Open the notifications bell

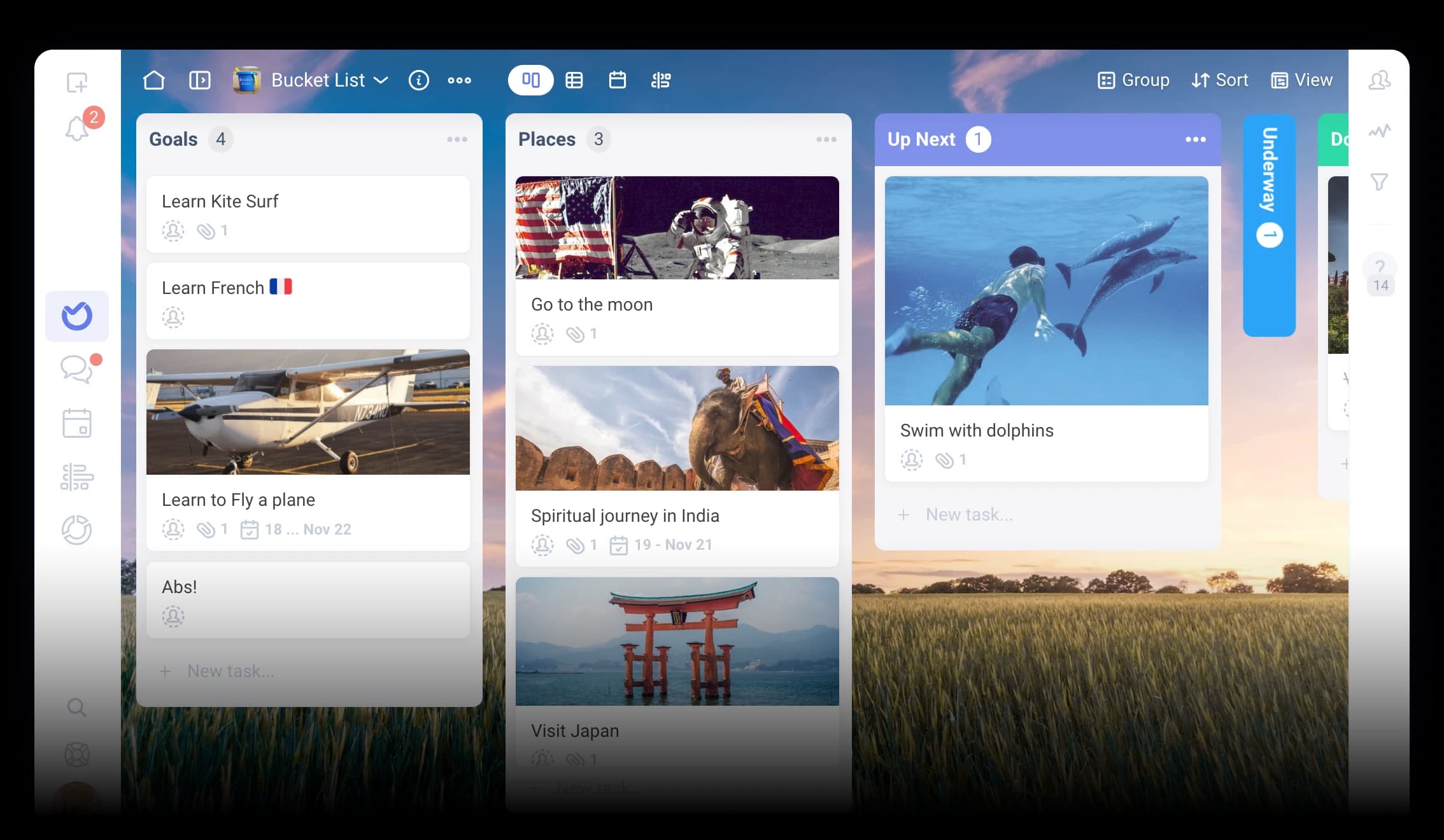point(77,129)
